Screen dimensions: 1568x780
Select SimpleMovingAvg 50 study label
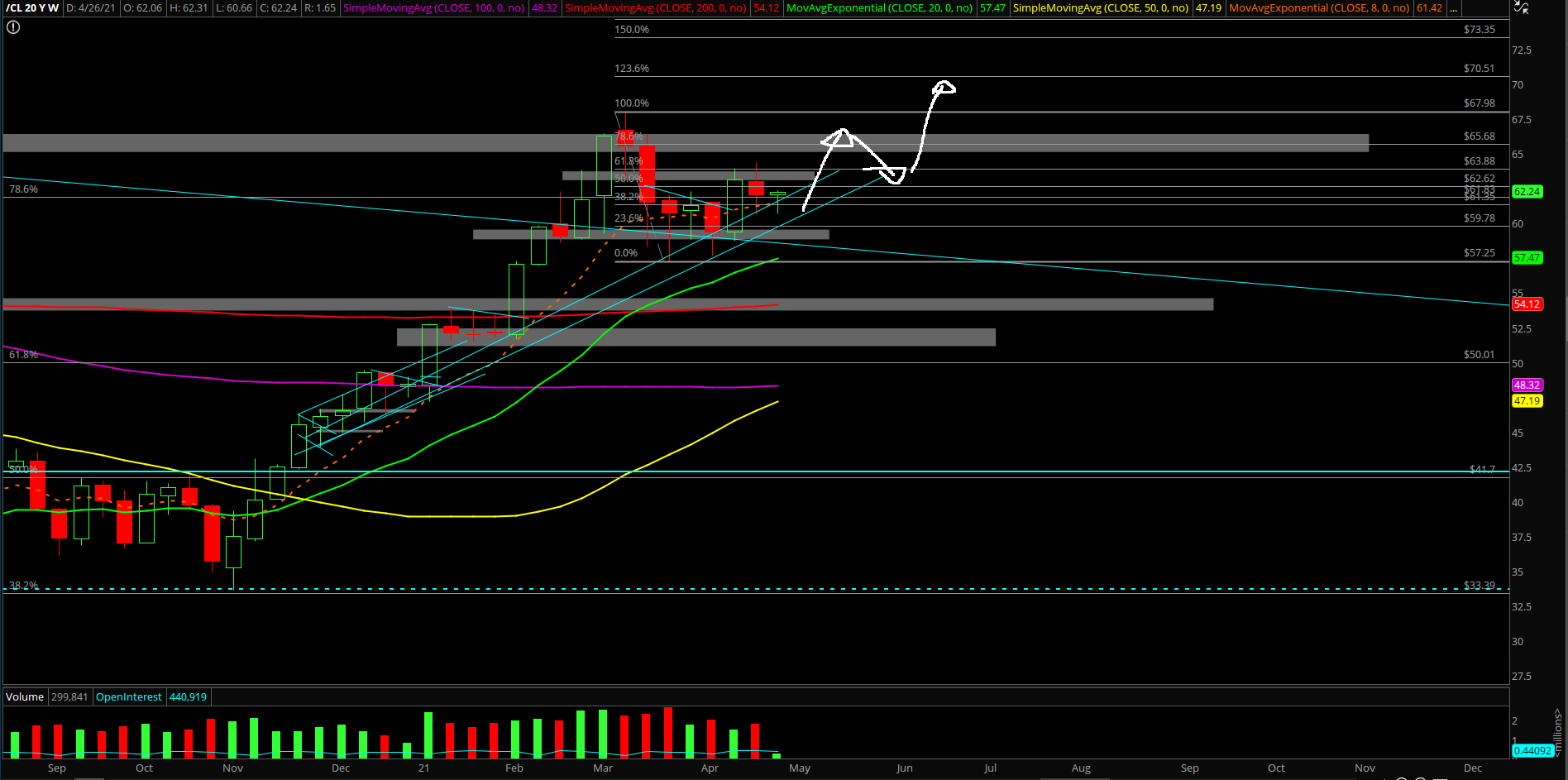pyautogui.click(x=1102, y=7)
